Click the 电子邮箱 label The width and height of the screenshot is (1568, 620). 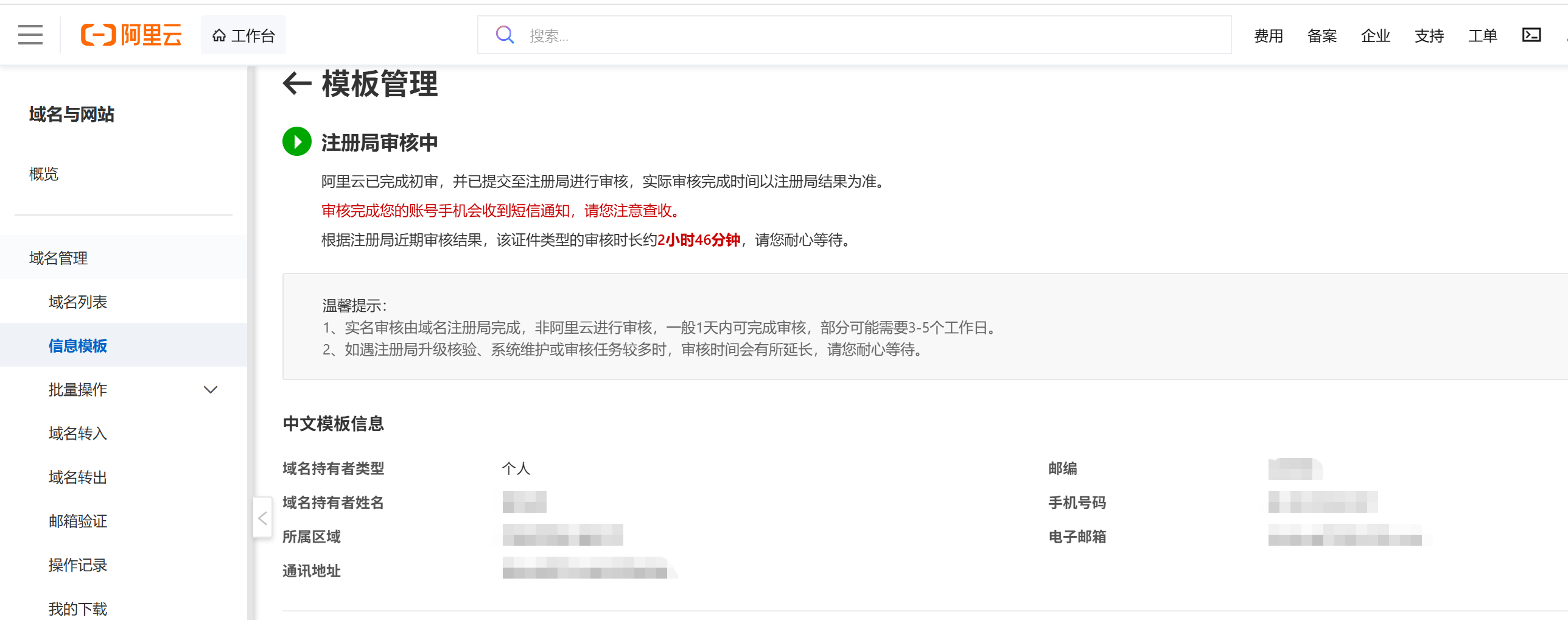pos(1077,536)
